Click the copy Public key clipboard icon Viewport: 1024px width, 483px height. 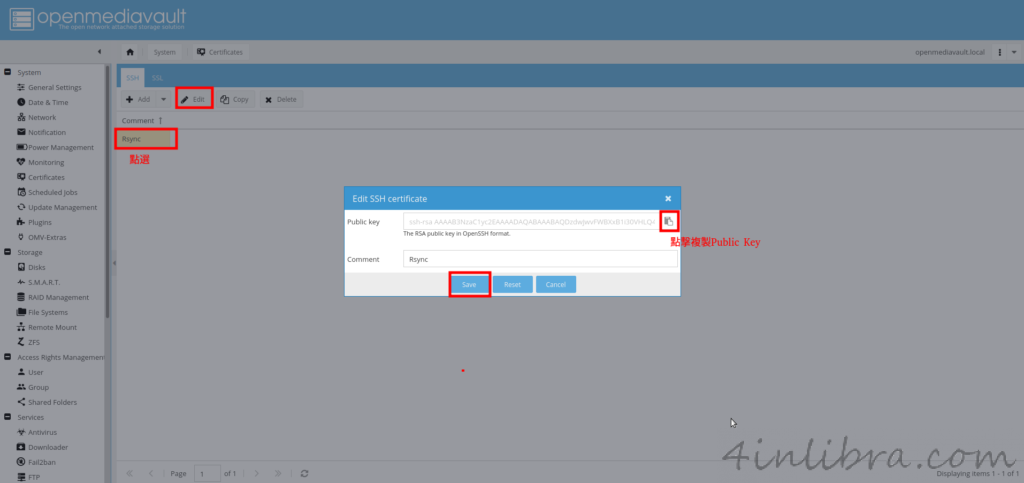pyautogui.click(x=668, y=221)
